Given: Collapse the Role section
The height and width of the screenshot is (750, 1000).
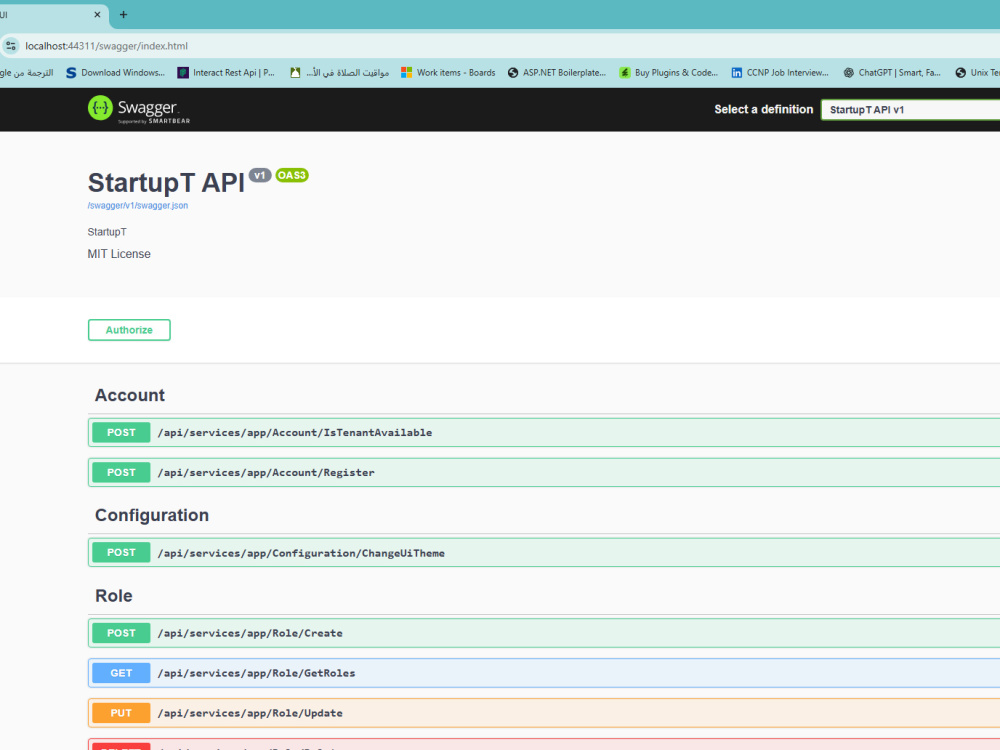Looking at the screenshot, I should pyautogui.click(x=114, y=596).
